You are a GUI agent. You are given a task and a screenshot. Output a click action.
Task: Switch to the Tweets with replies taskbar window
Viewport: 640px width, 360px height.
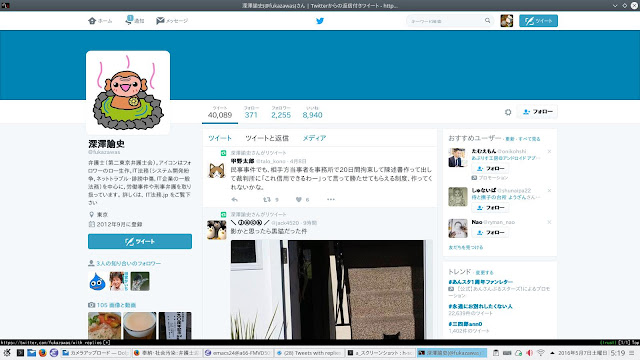tap(309, 353)
